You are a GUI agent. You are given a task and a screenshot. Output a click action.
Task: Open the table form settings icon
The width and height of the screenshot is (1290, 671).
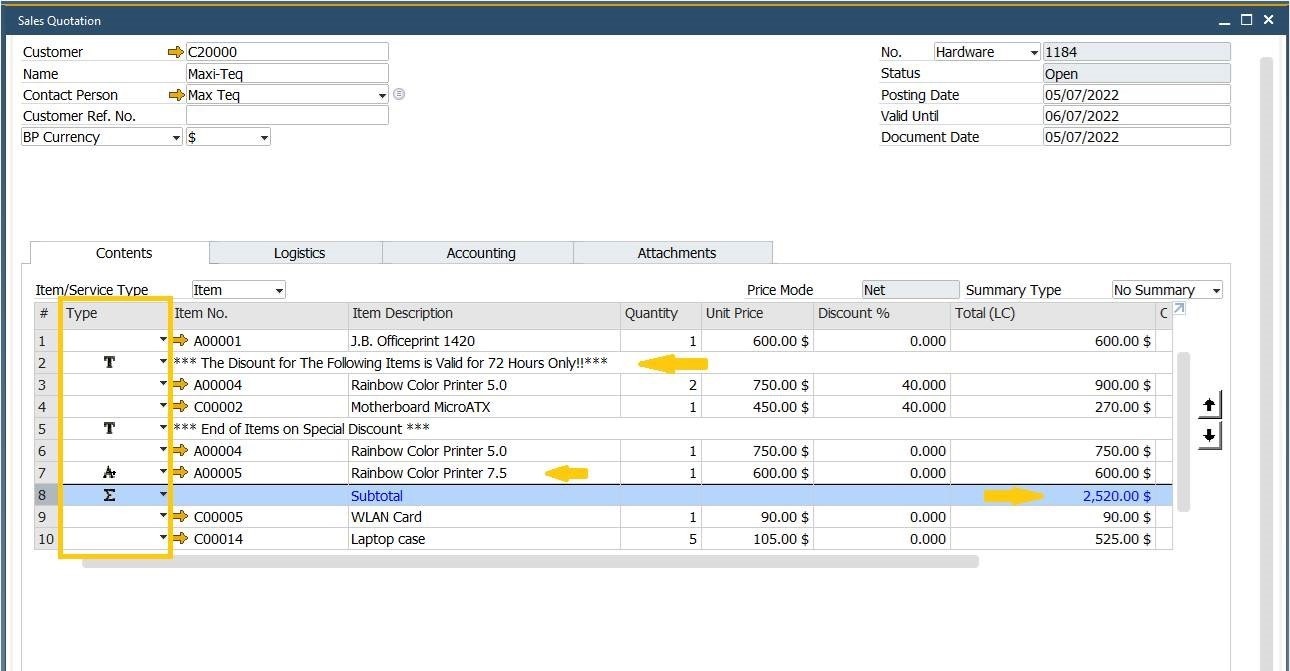point(1179,310)
